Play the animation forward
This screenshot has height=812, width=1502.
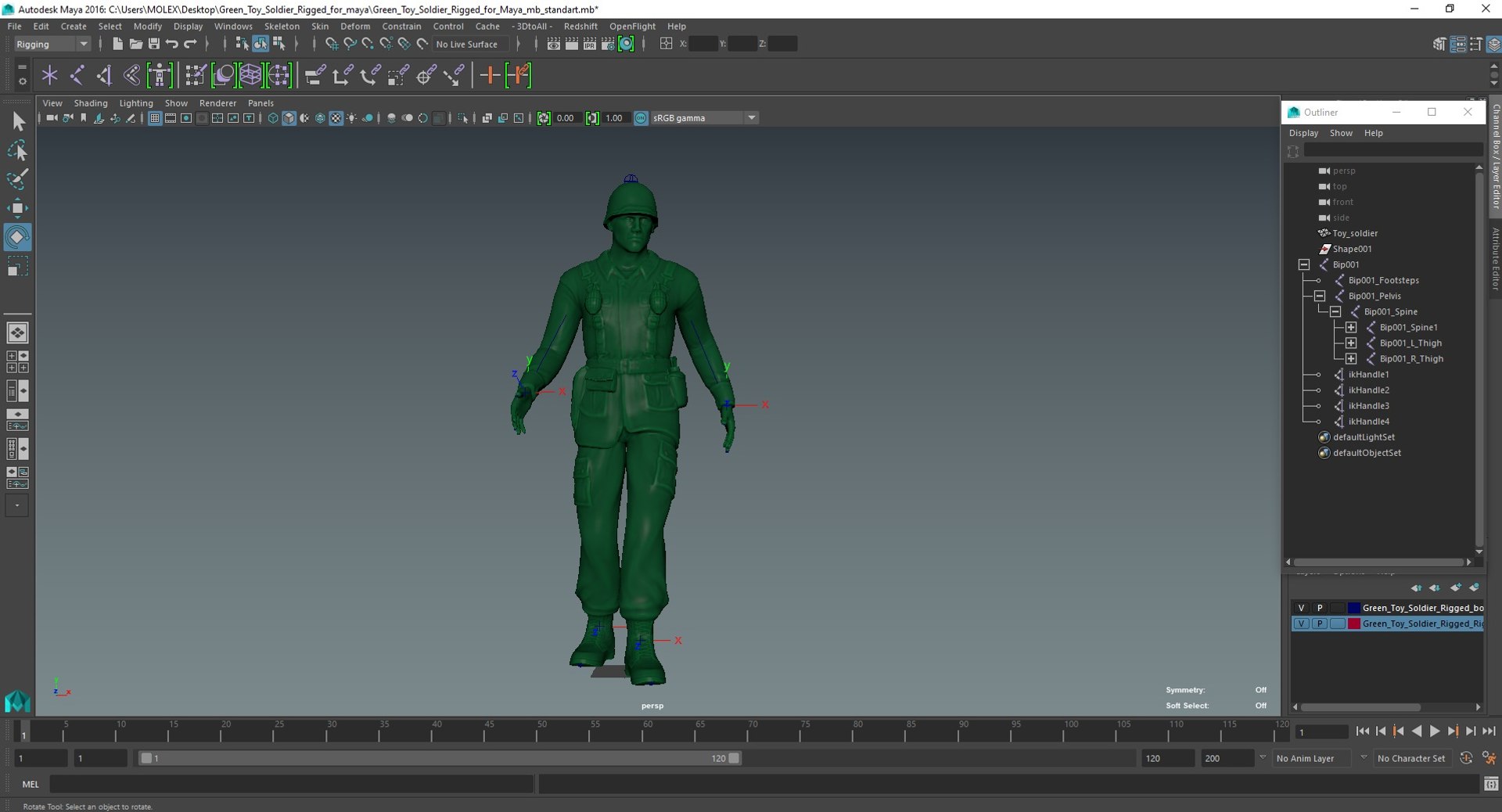coord(1435,731)
